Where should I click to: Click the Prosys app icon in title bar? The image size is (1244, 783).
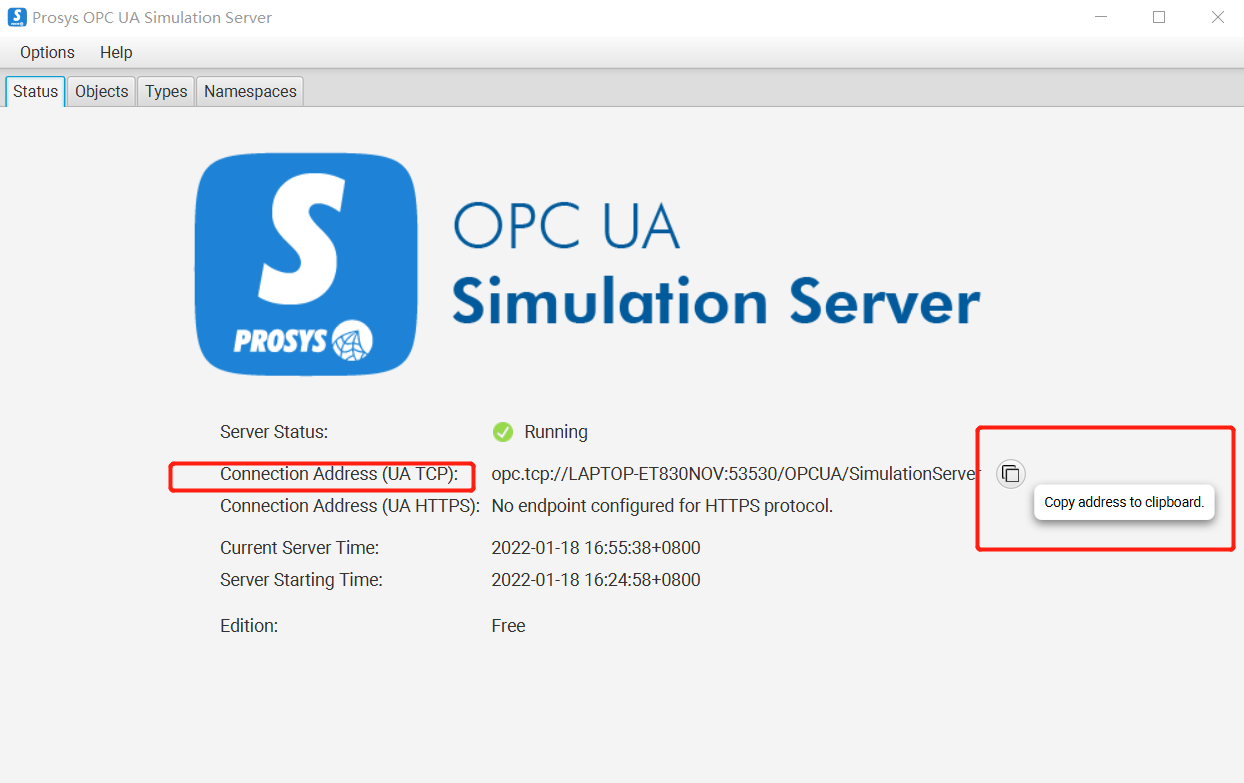(x=17, y=17)
